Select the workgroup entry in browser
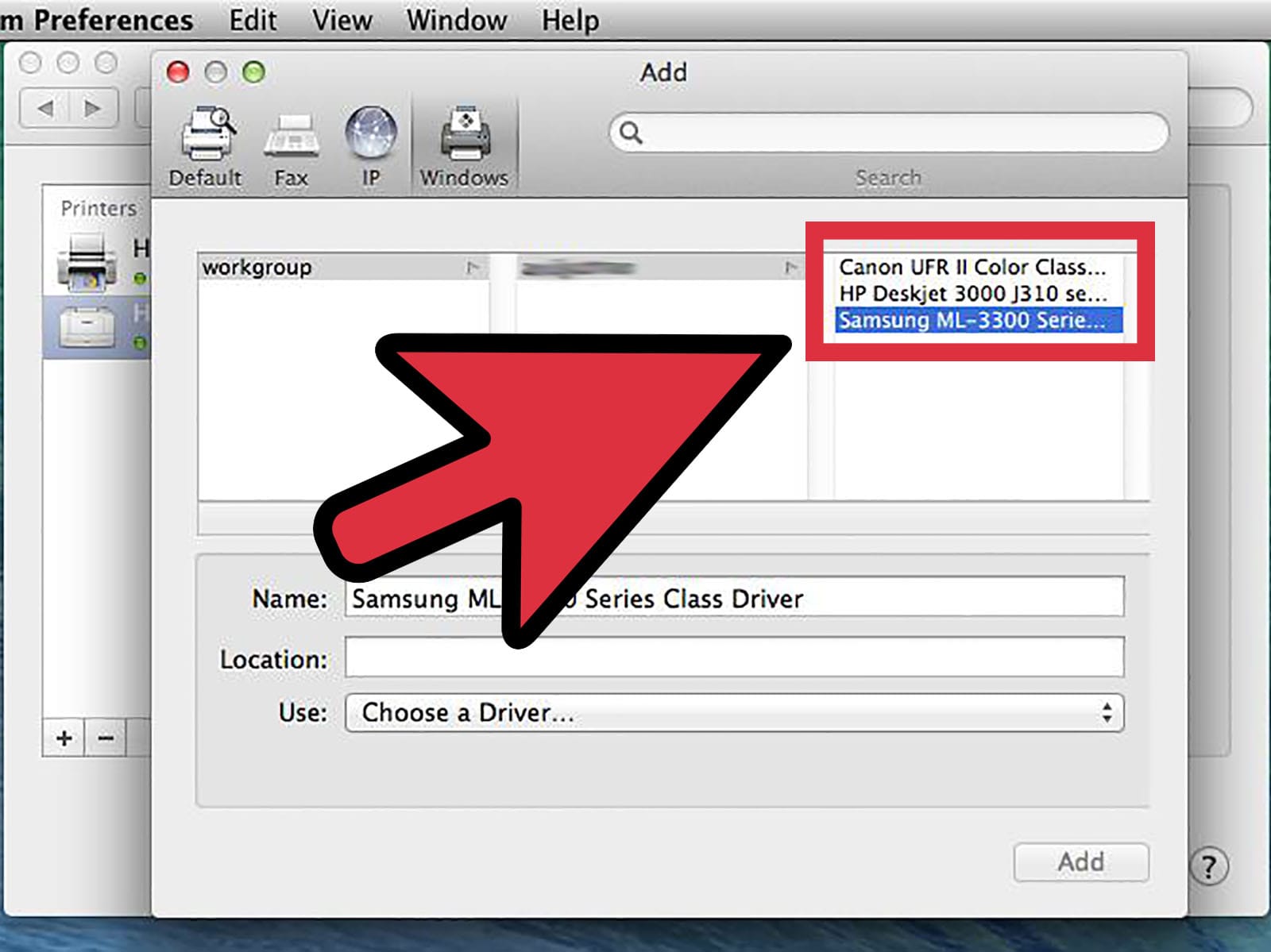This screenshot has height=952, width=1271. point(343,268)
